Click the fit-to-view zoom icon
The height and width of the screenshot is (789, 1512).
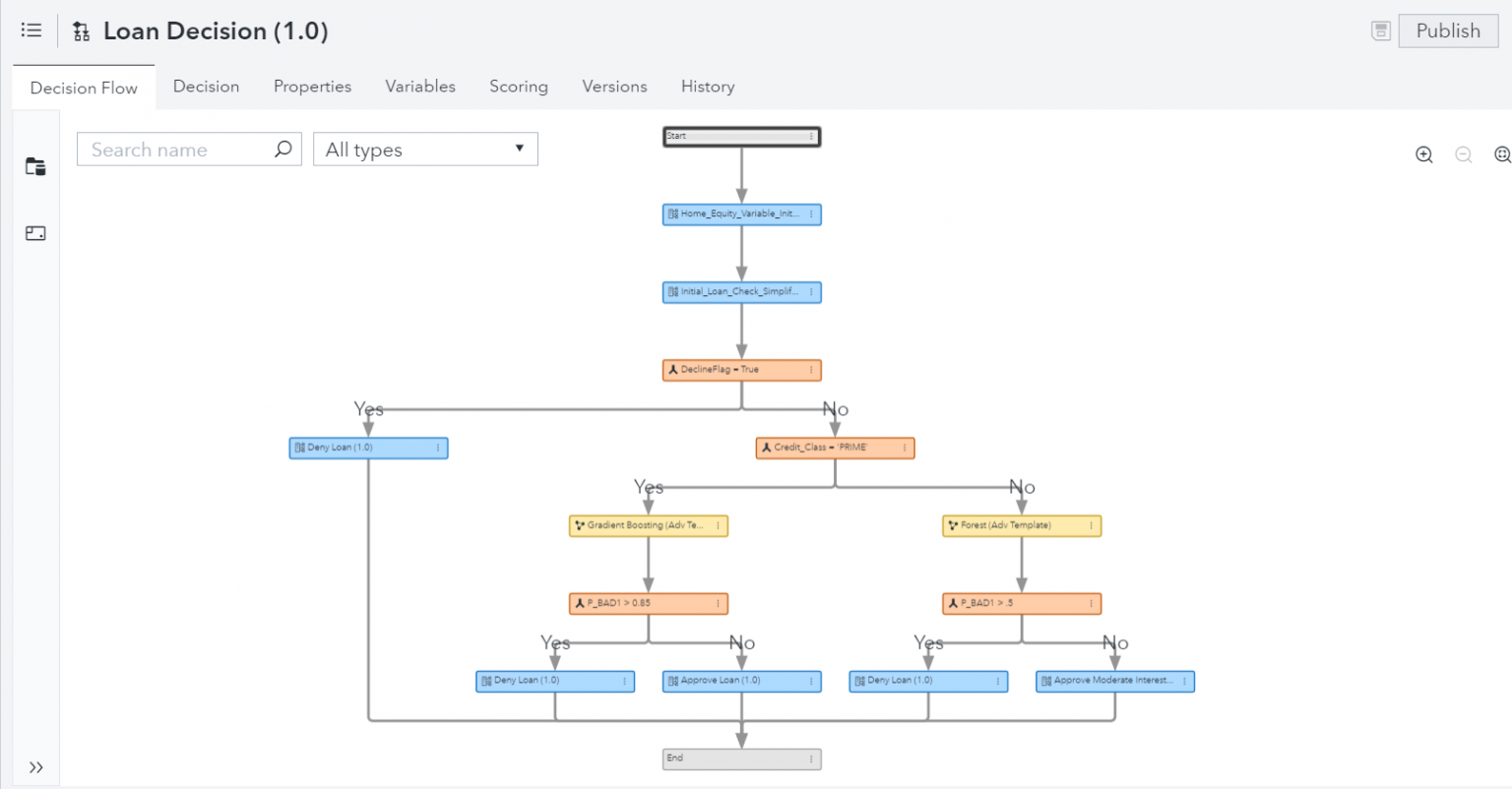coord(1502,154)
